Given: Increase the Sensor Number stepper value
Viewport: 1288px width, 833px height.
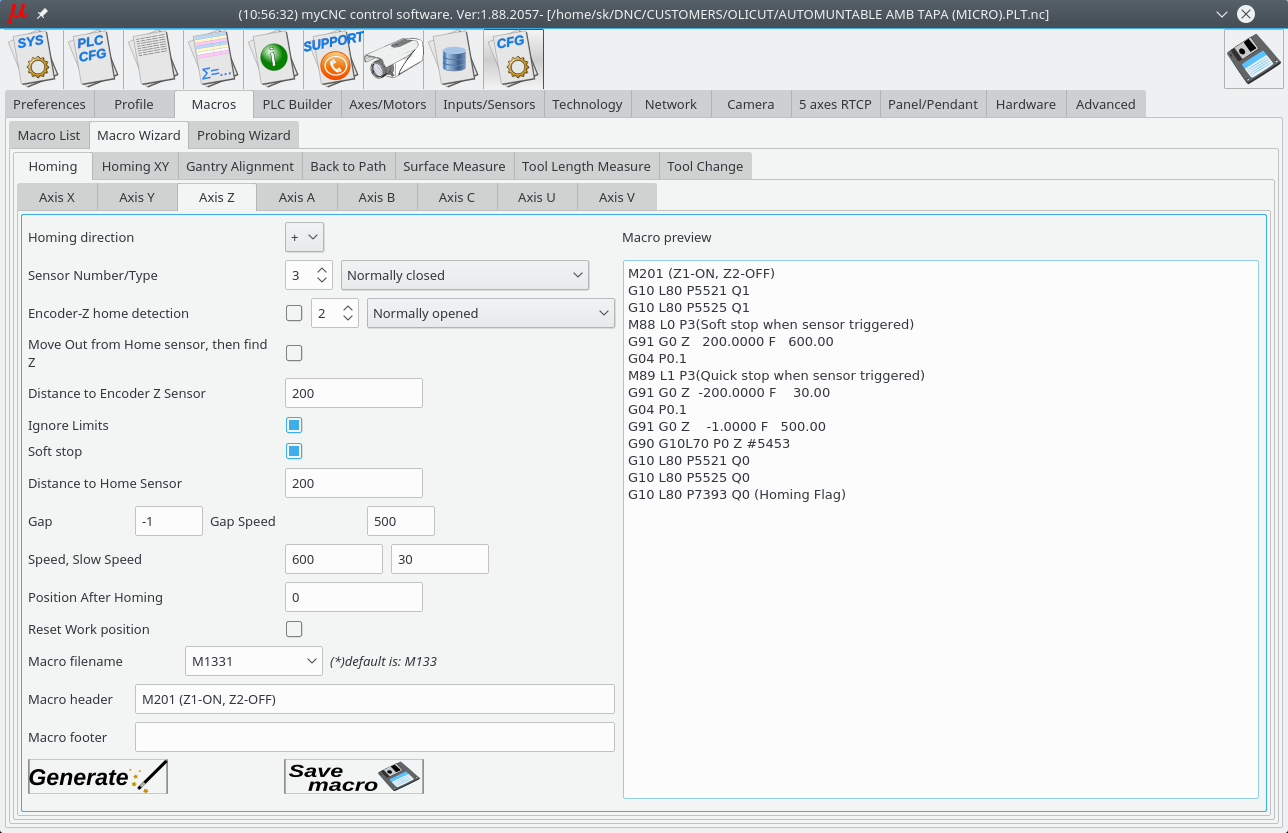Looking at the screenshot, I should coord(322,270).
